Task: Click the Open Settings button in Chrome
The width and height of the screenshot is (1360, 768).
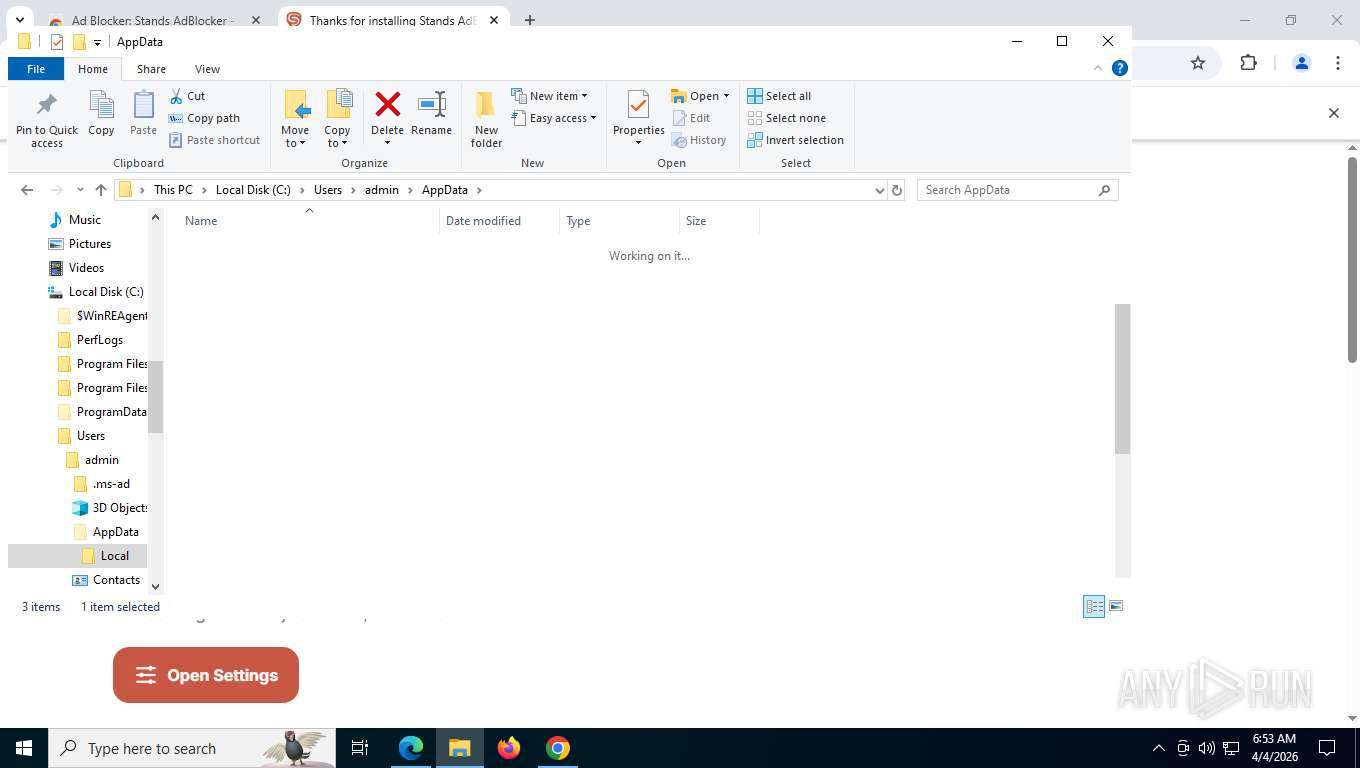Action: click(206, 675)
